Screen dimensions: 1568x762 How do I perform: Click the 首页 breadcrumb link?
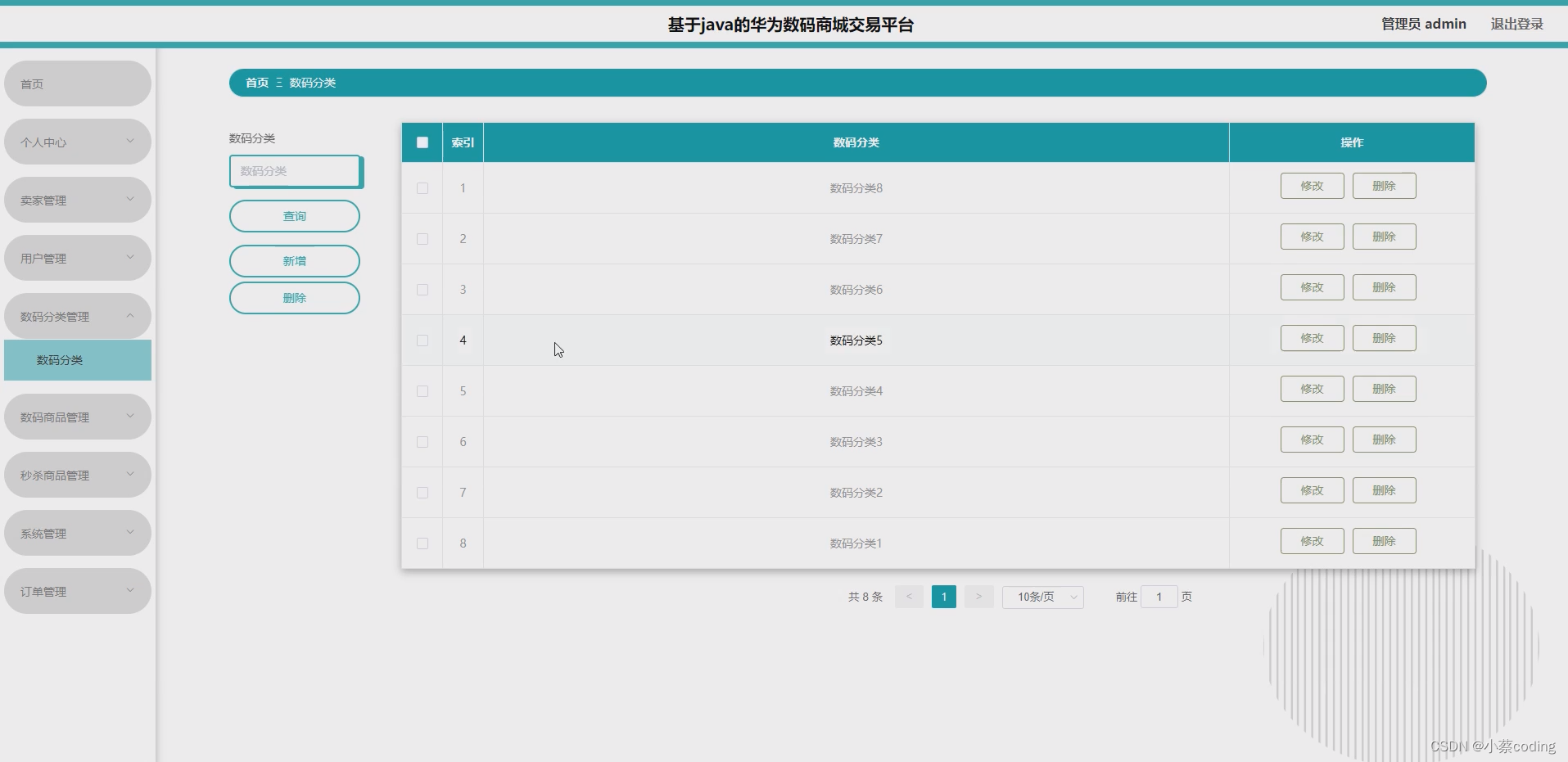tap(257, 83)
